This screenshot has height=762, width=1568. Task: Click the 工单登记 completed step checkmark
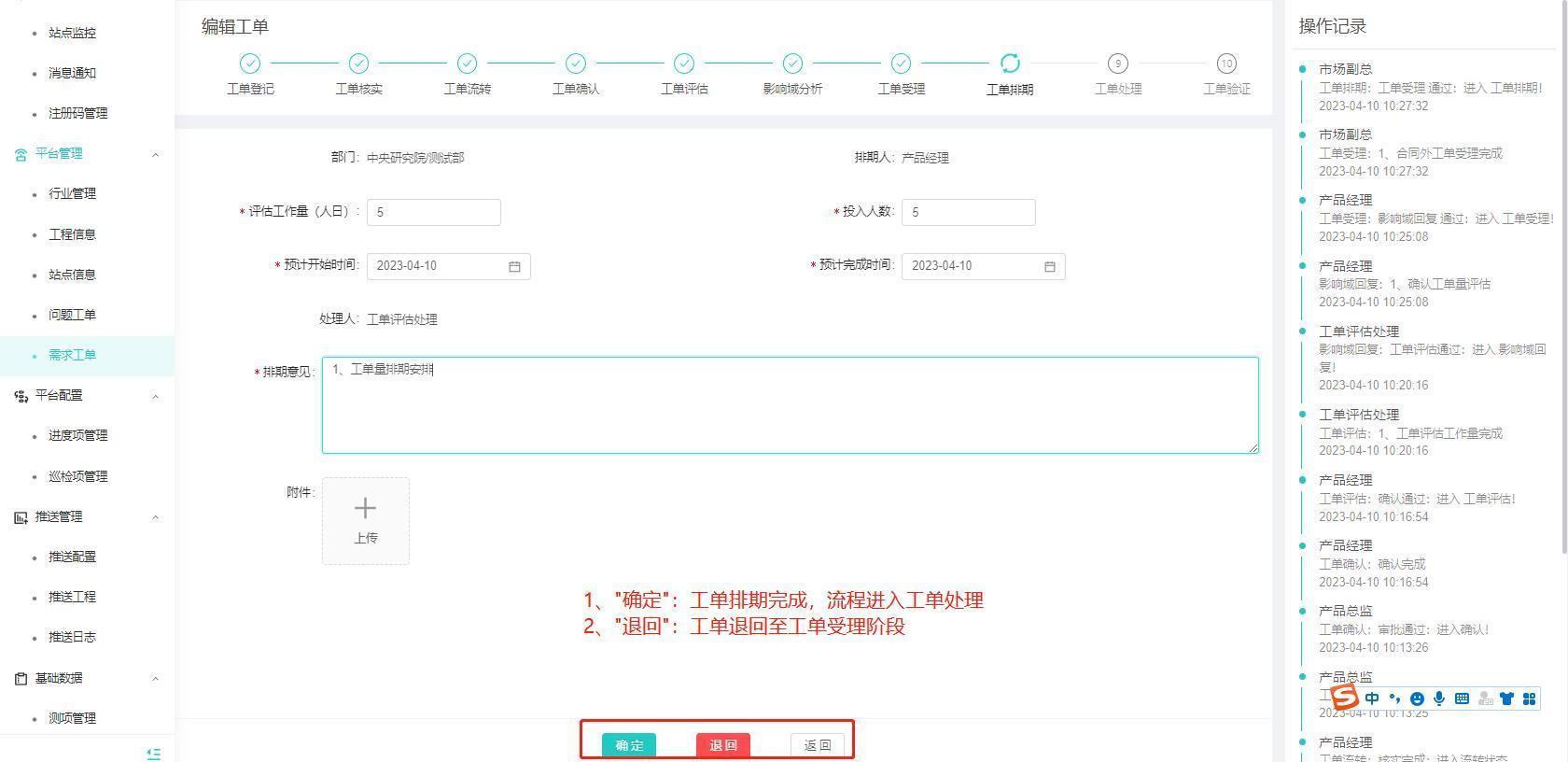pyautogui.click(x=250, y=63)
